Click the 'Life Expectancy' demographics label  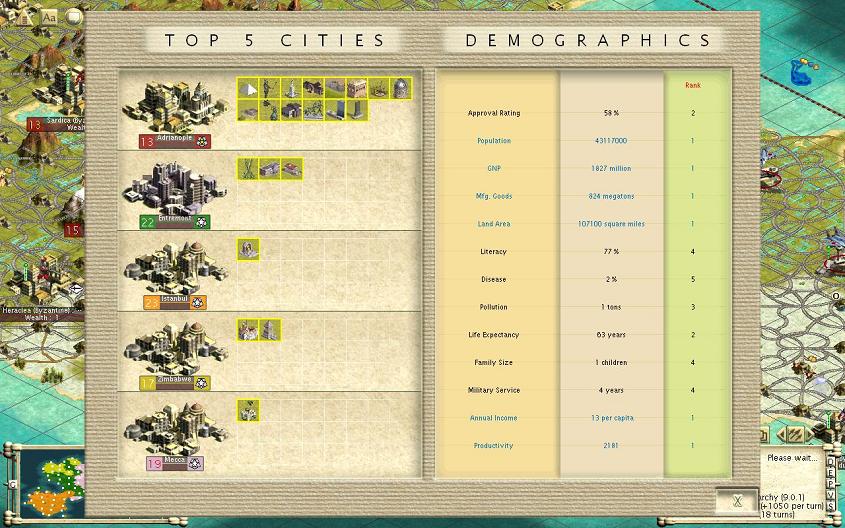(x=494, y=335)
